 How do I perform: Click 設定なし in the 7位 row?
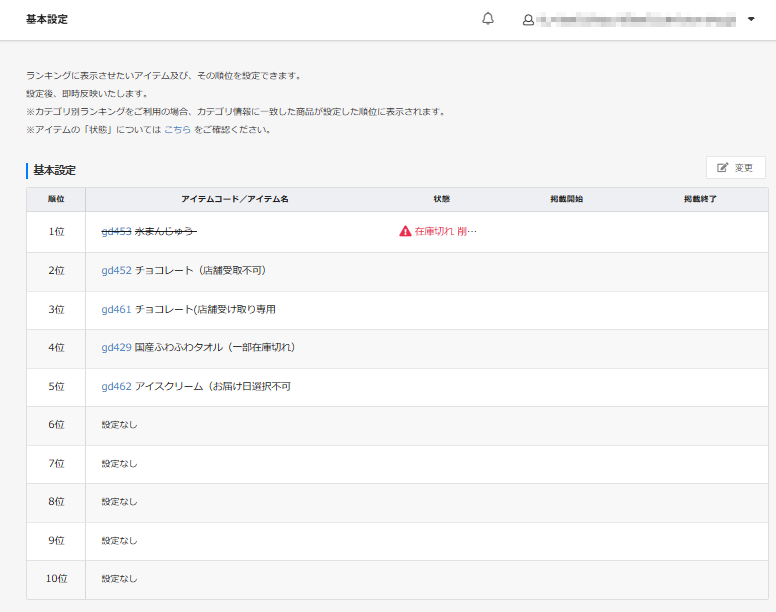click(x=119, y=464)
